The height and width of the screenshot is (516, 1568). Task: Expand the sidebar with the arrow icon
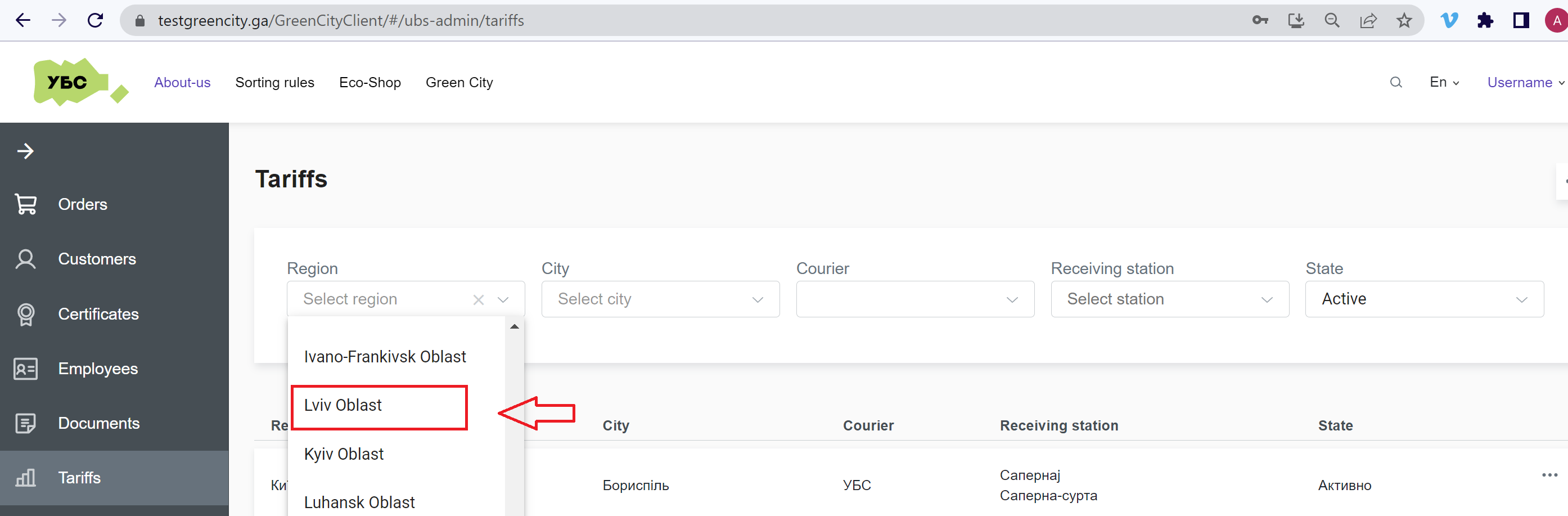[25, 150]
